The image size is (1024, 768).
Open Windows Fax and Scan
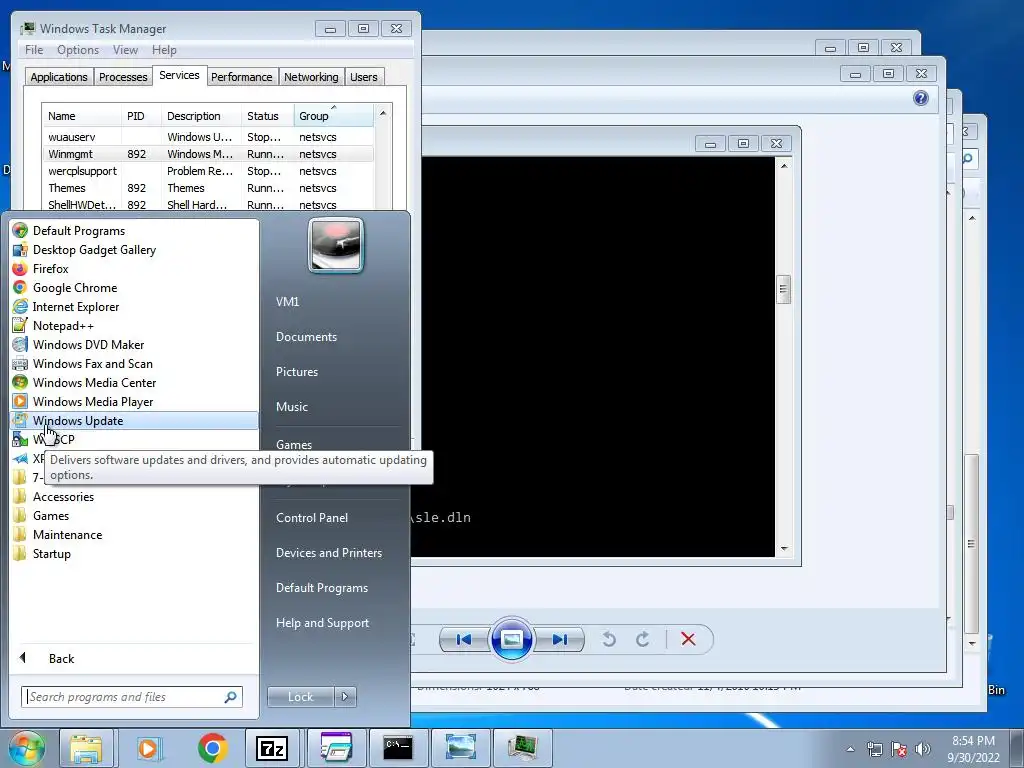pyautogui.click(x=92, y=363)
